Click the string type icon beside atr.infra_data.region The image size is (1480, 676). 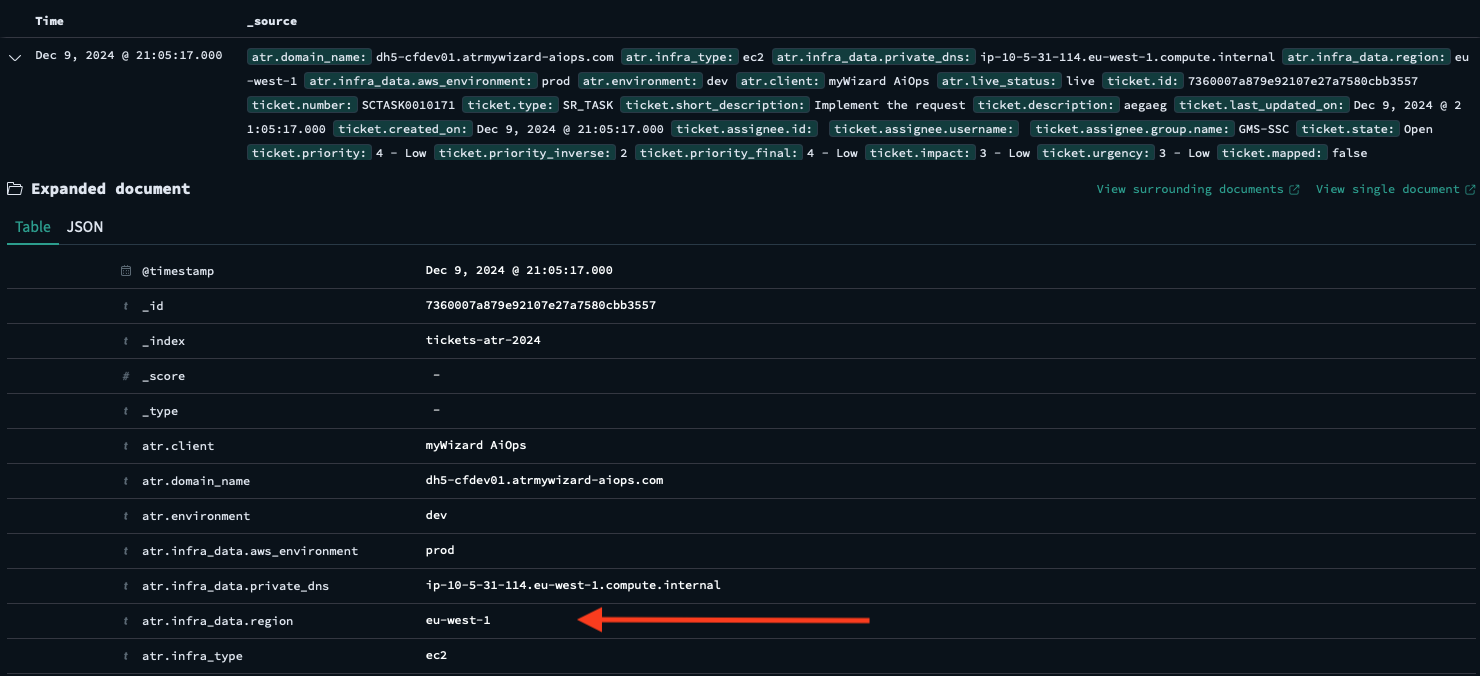125,620
